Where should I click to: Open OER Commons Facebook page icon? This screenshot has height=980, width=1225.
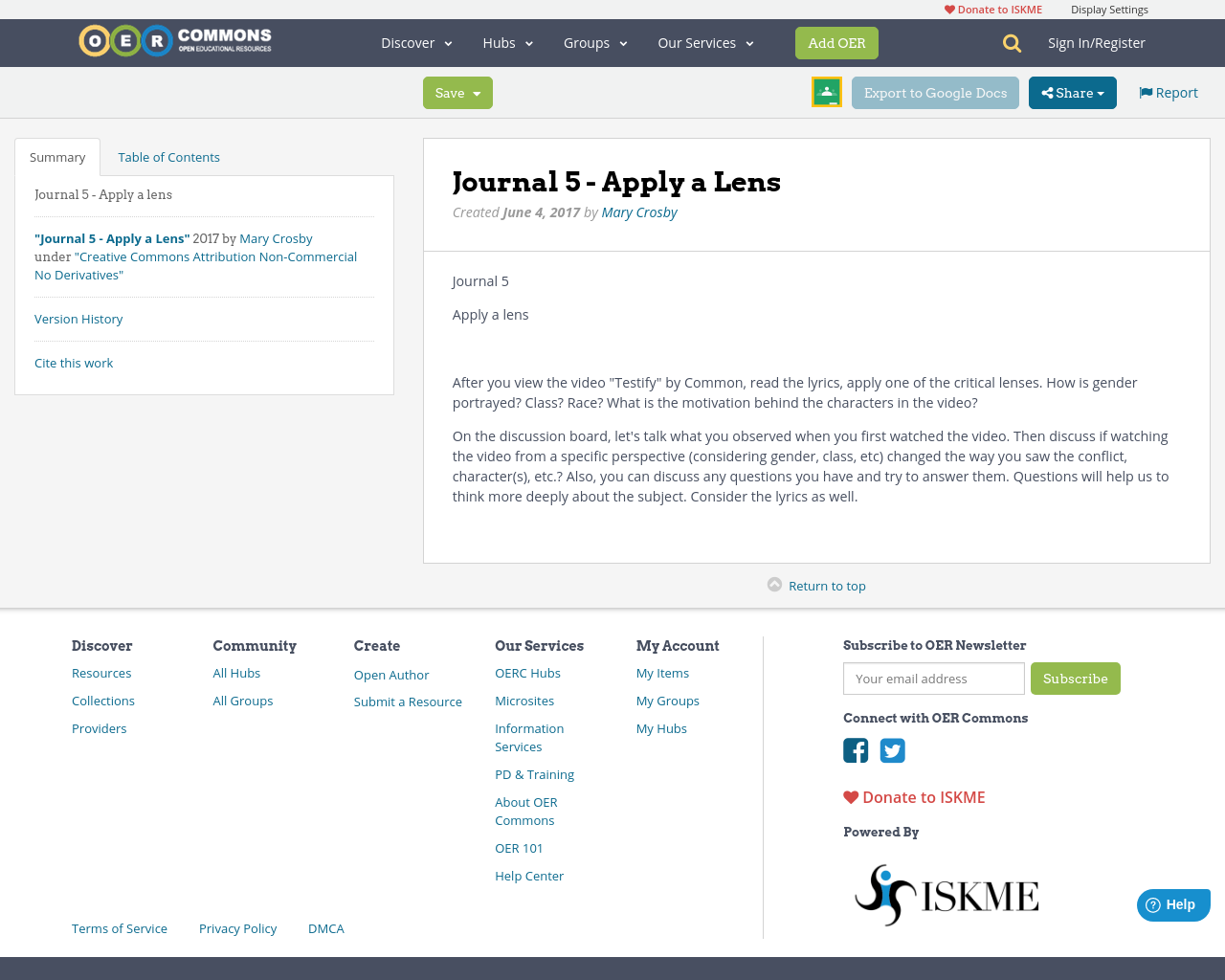tap(855, 750)
